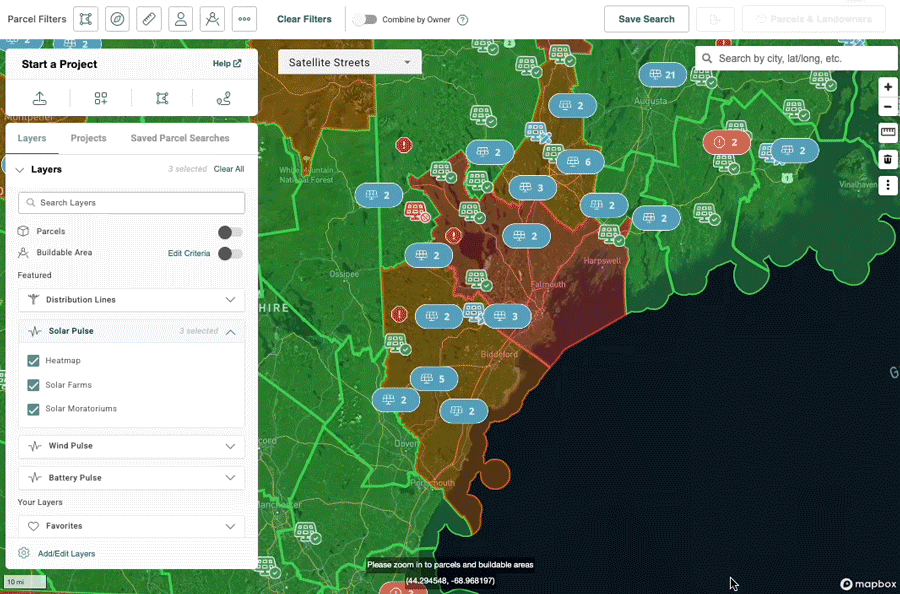
Task: Open the compass parcel filter icon
Action: [x=117, y=19]
